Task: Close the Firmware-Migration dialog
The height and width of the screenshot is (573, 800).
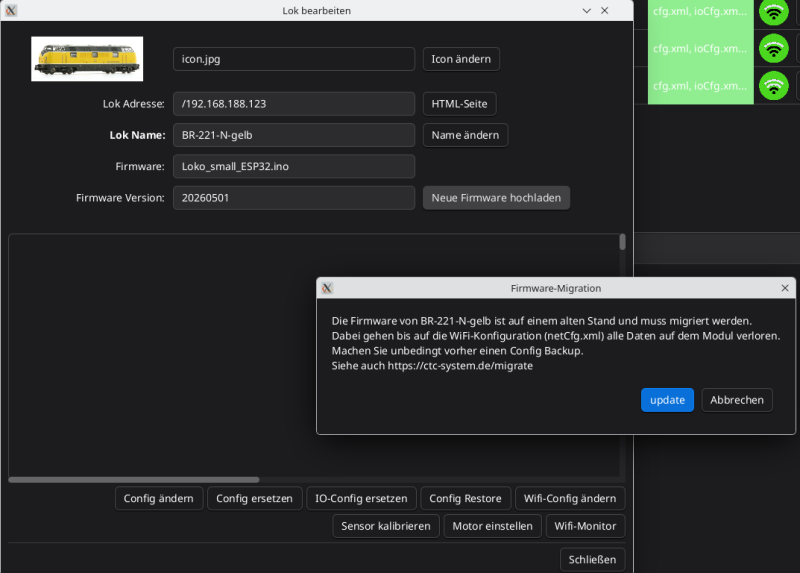Action: (785, 288)
